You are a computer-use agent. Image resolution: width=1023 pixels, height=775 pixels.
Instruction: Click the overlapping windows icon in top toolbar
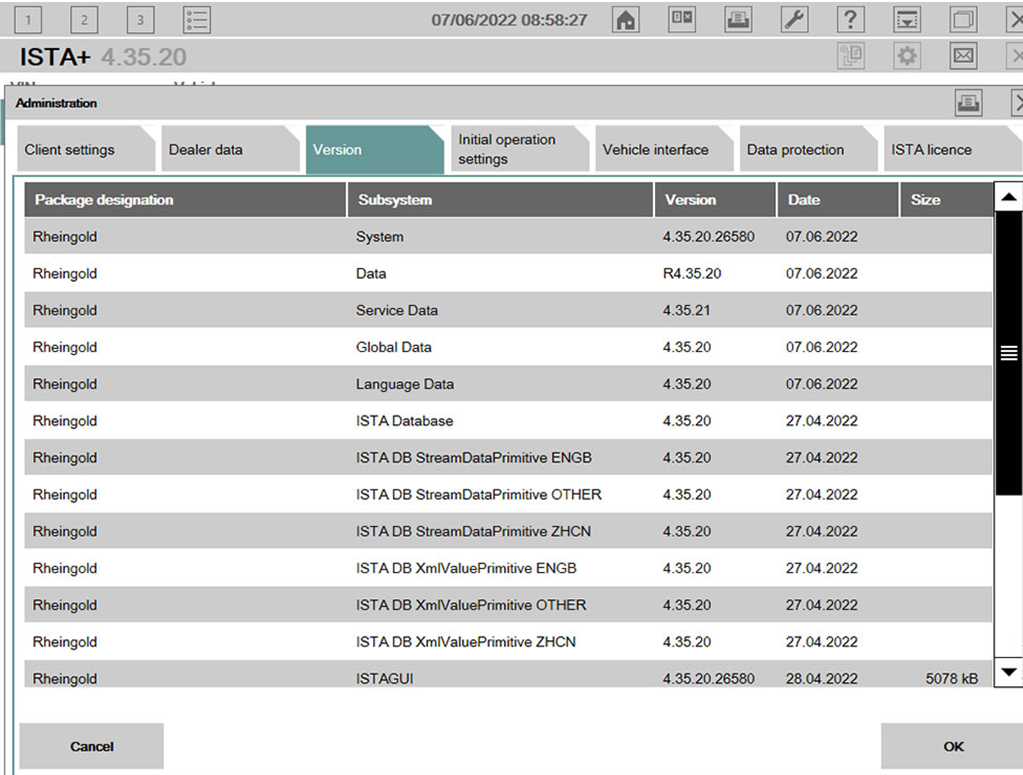(x=963, y=20)
